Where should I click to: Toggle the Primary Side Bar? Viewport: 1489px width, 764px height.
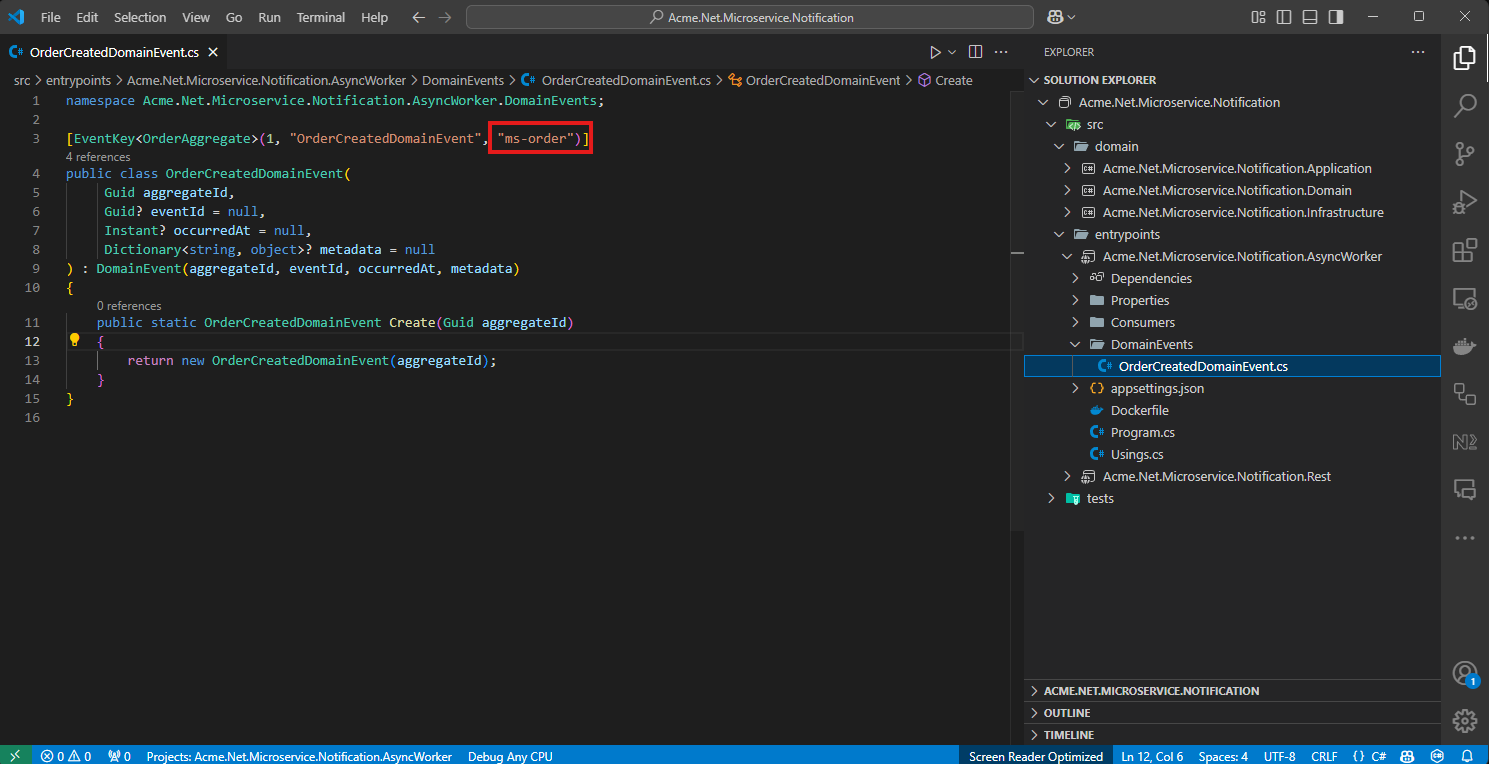pyautogui.click(x=1284, y=17)
